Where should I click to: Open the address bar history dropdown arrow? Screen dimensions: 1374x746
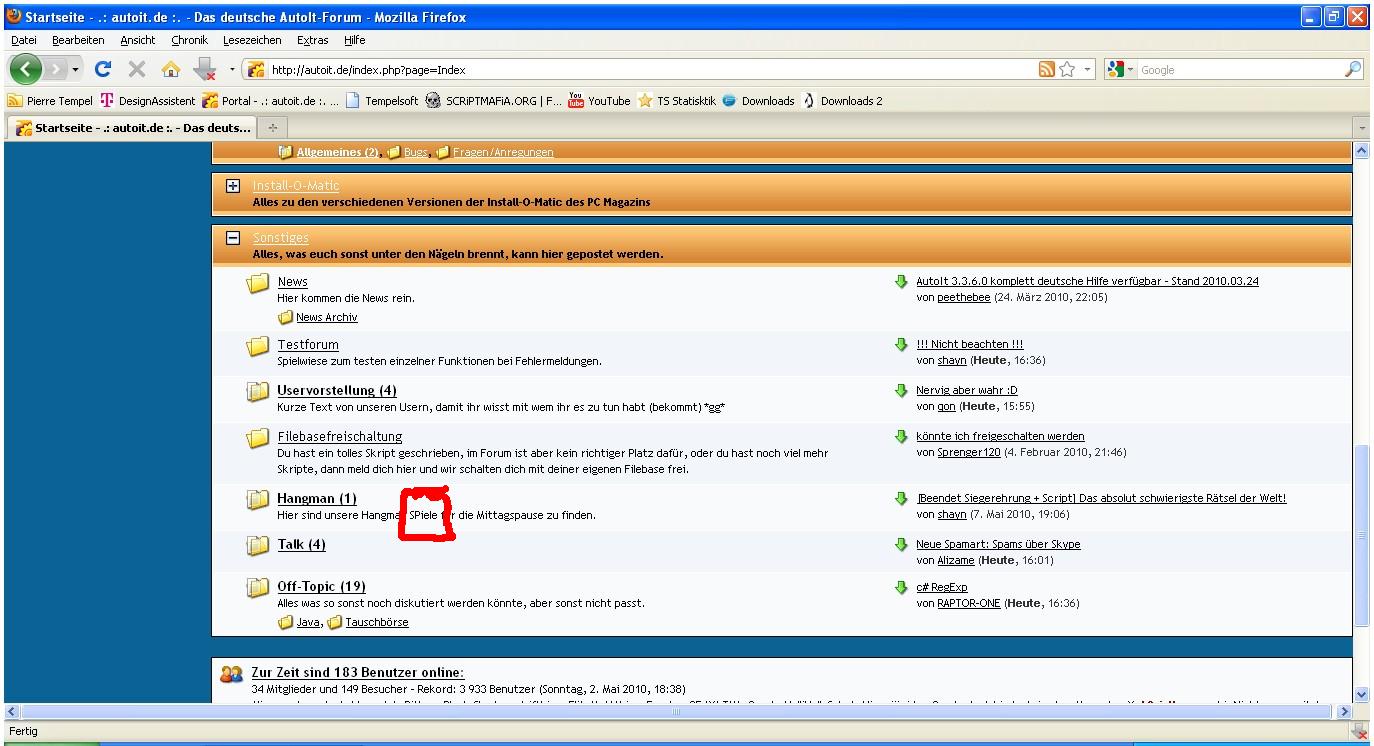(1087, 70)
